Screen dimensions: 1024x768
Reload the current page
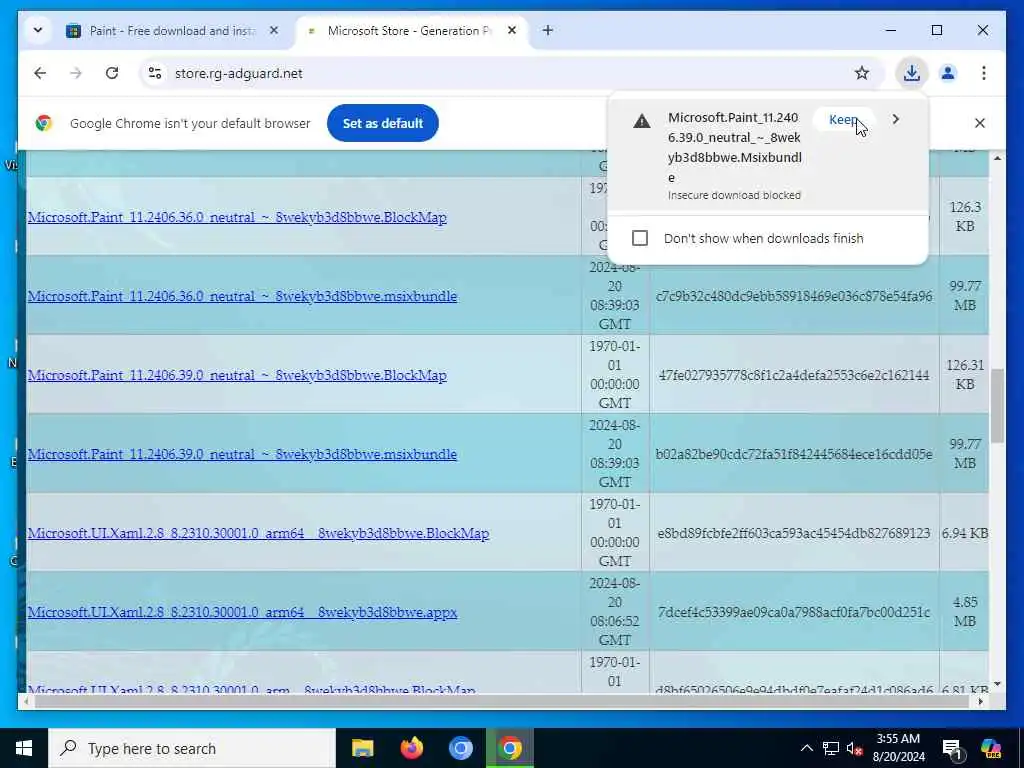pyautogui.click(x=112, y=73)
